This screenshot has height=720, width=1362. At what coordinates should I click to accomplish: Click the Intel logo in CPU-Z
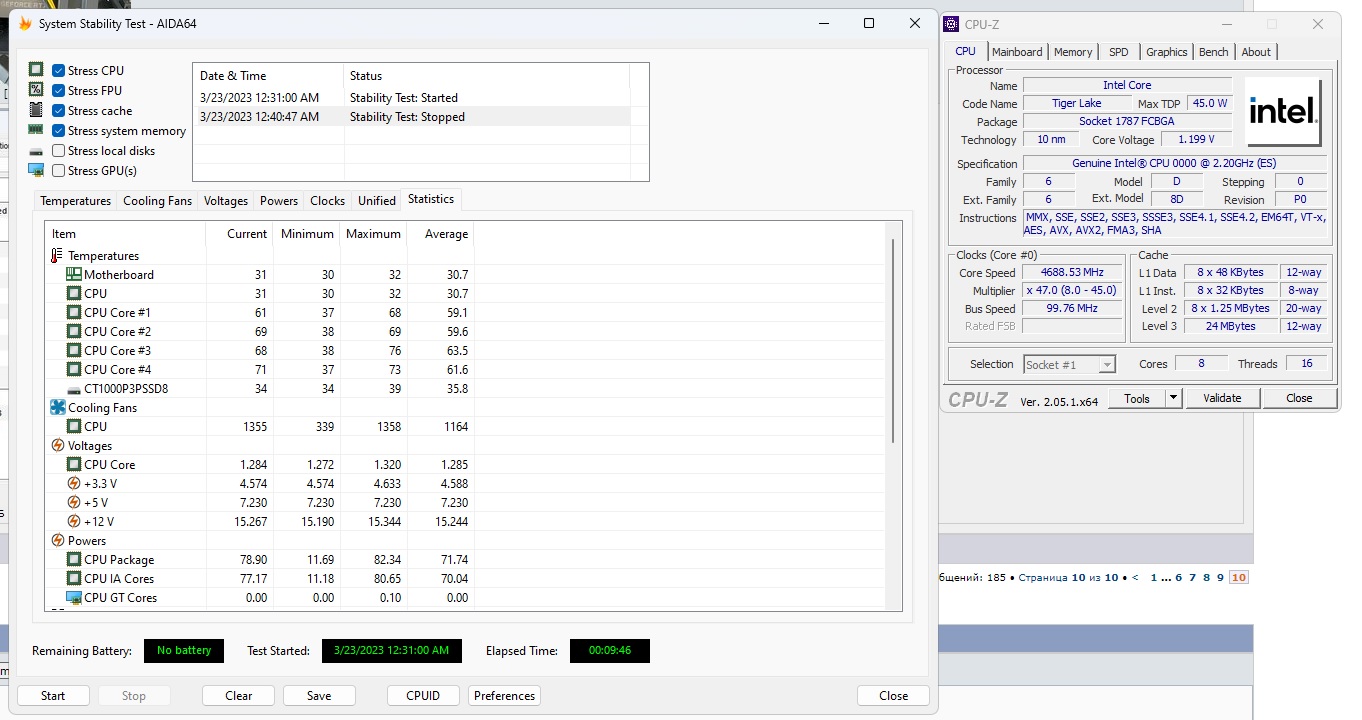click(x=1284, y=113)
